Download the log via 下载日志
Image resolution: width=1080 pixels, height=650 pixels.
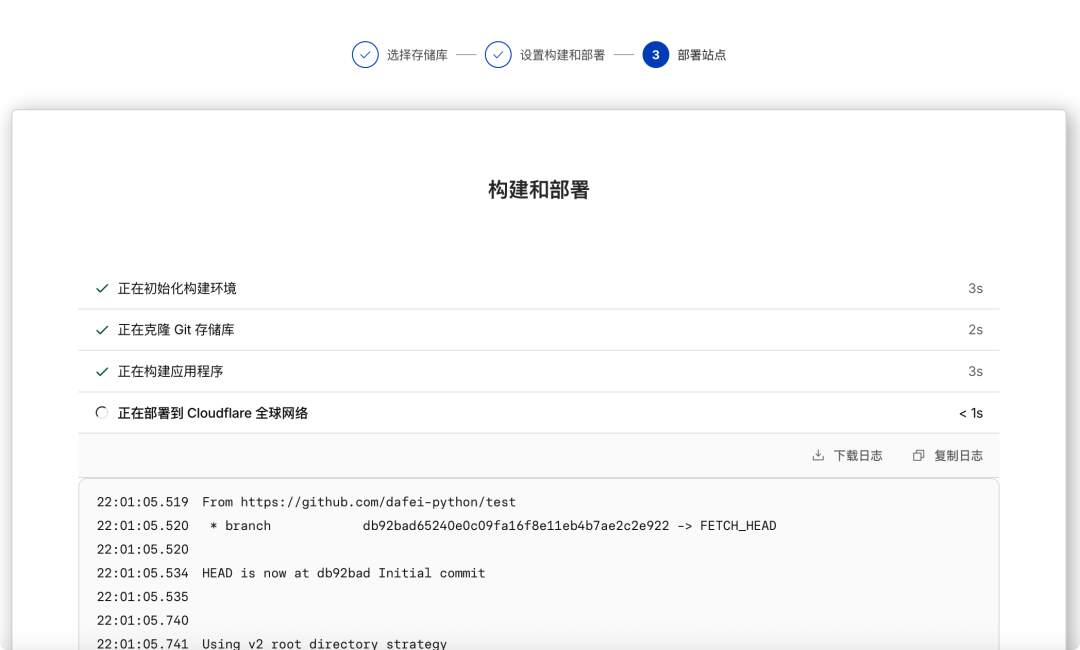click(848, 455)
